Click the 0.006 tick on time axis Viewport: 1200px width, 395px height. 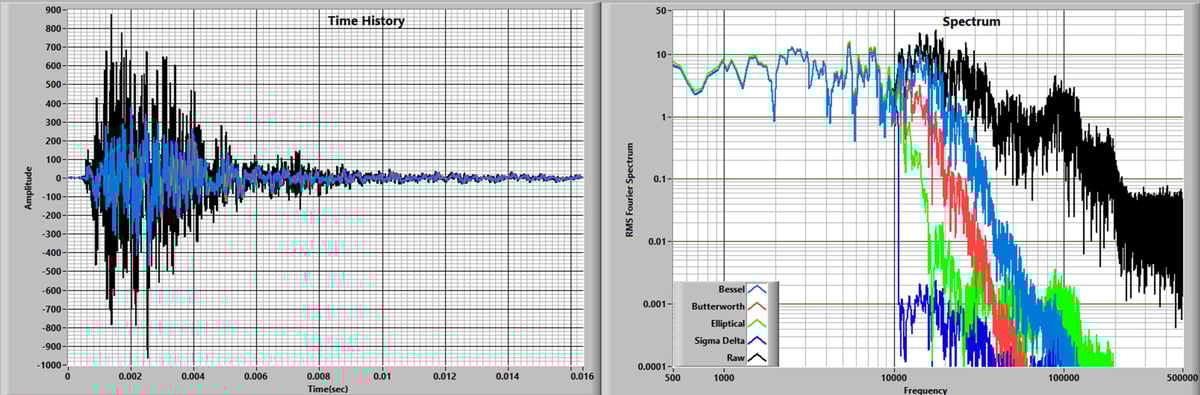pyautogui.click(x=256, y=377)
